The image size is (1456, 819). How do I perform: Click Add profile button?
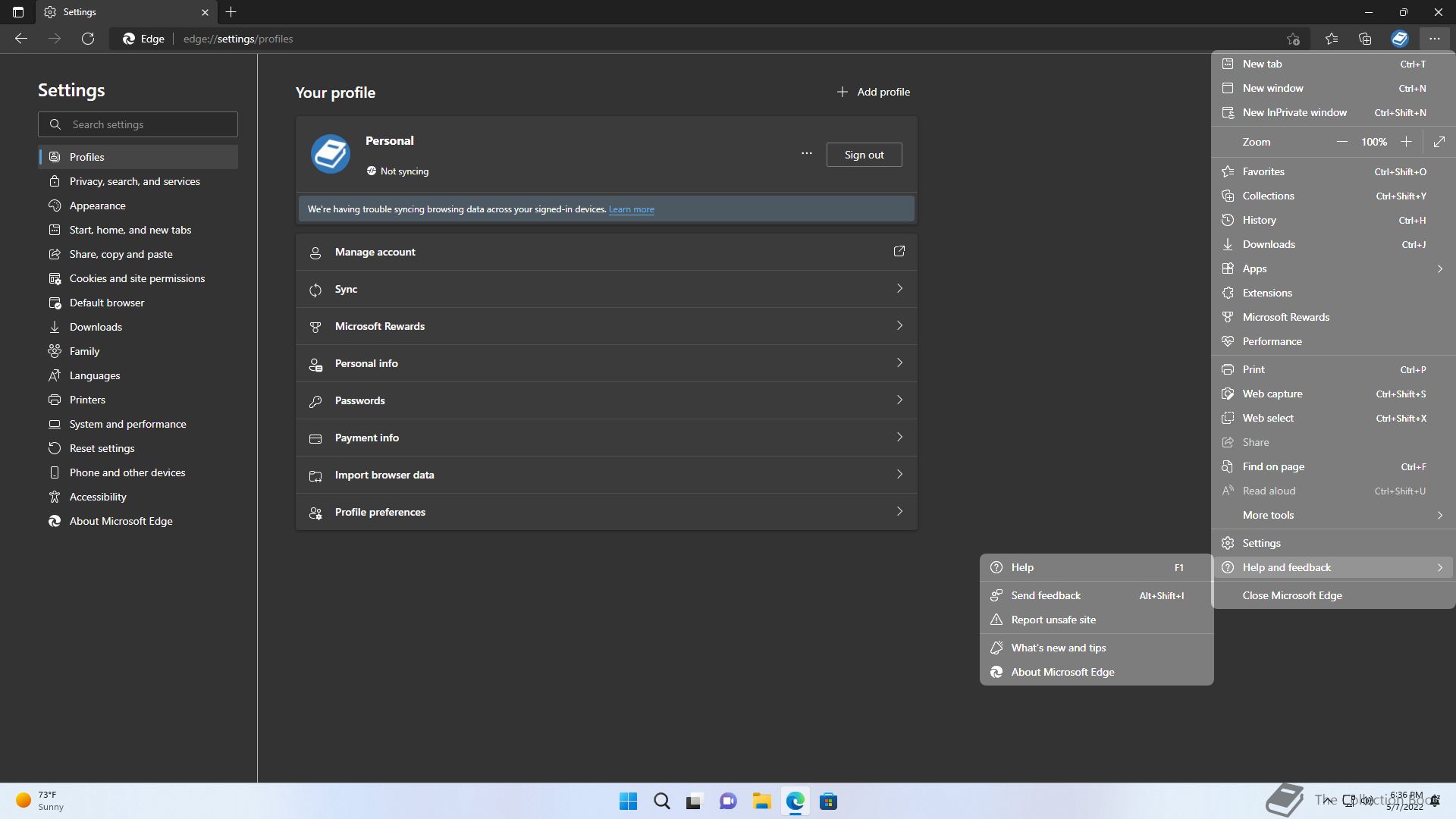(873, 92)
